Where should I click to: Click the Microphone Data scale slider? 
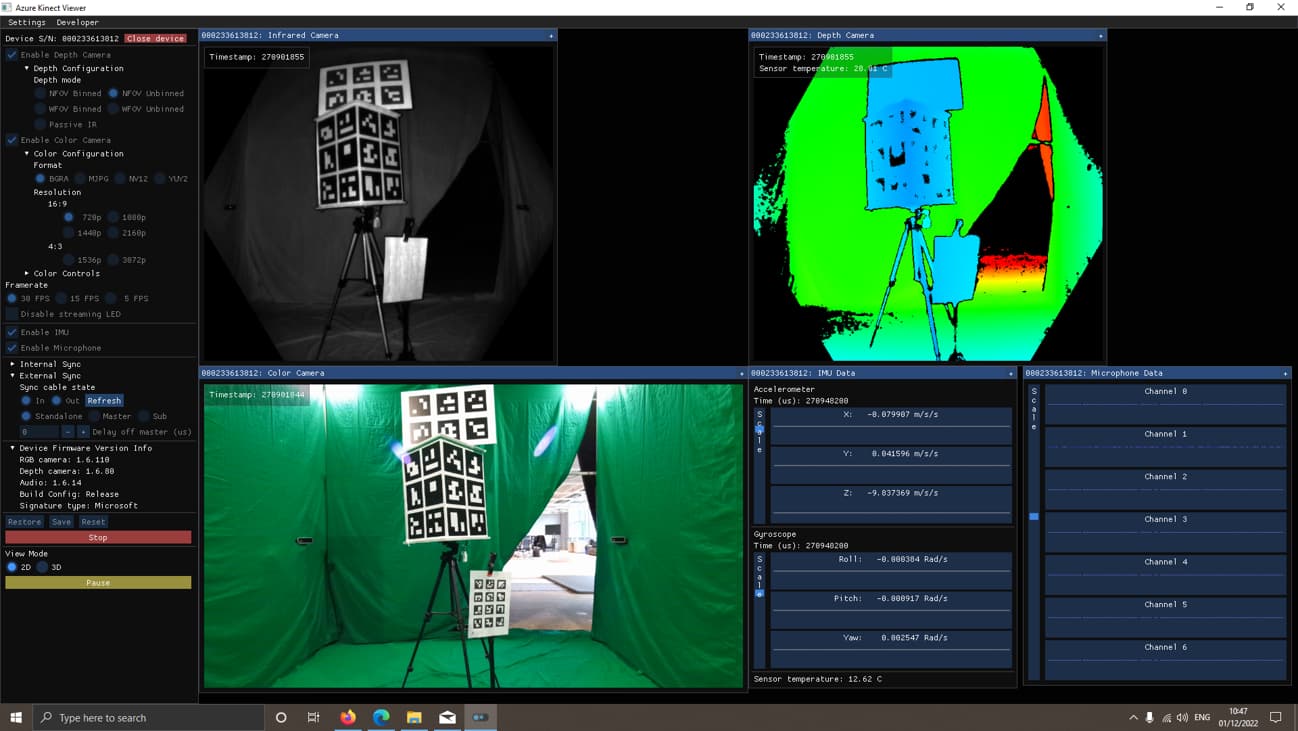click(x=1034, y=516)
